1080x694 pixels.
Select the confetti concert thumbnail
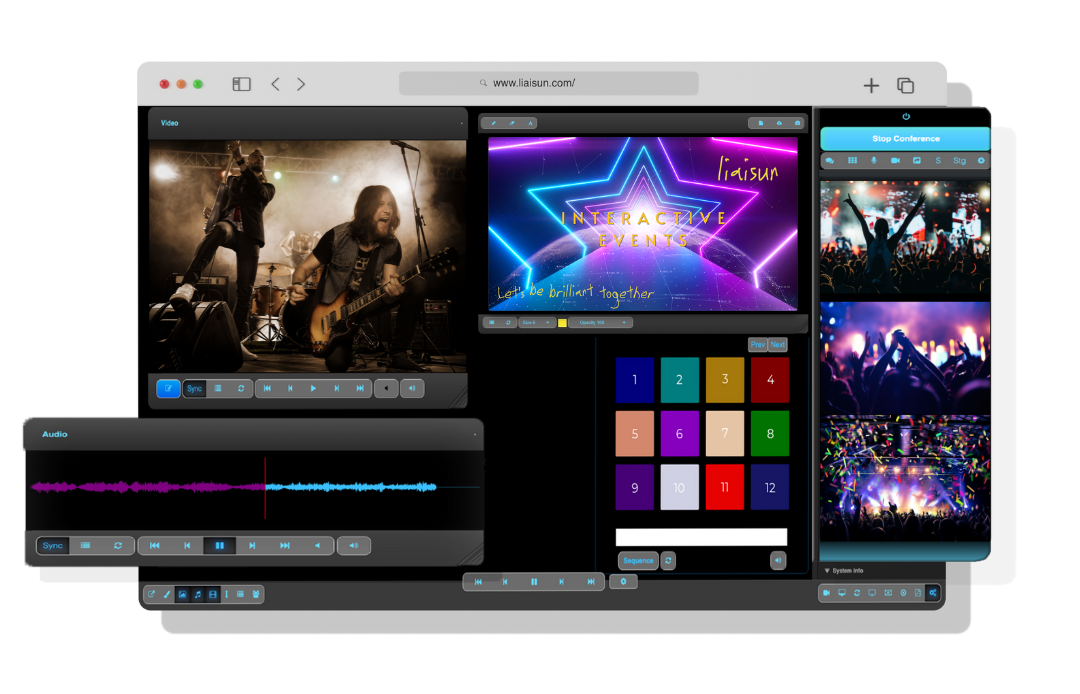pyautogui.click(x=905, y=478)
